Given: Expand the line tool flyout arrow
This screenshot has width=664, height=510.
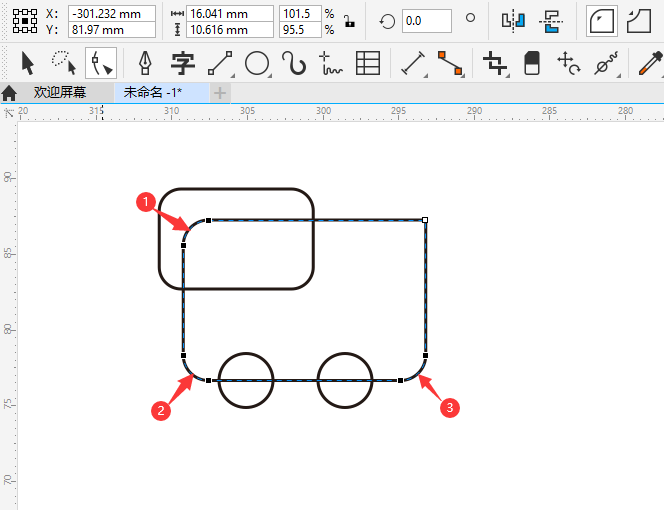Looking at the screenshot, I should coord(233,76).
